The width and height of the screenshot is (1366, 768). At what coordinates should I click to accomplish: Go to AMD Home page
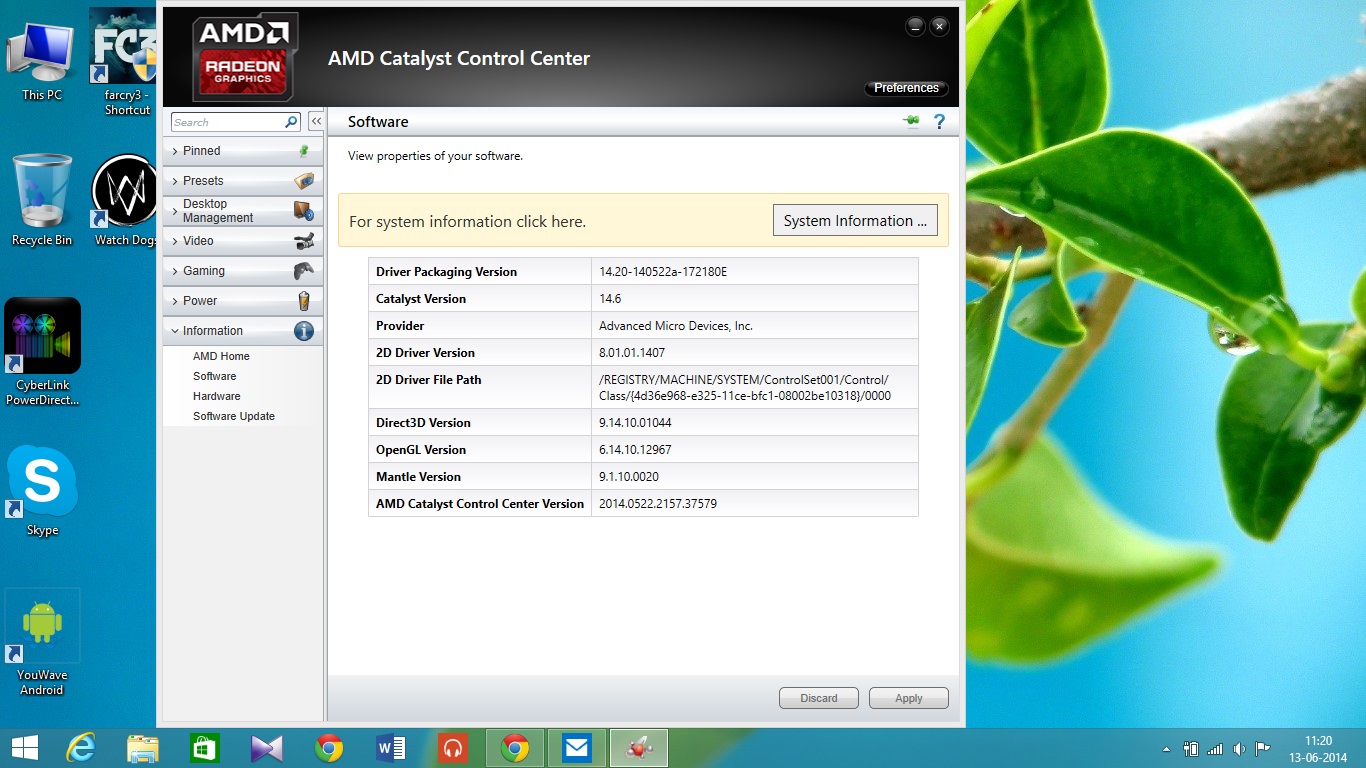tap(221, 356)
